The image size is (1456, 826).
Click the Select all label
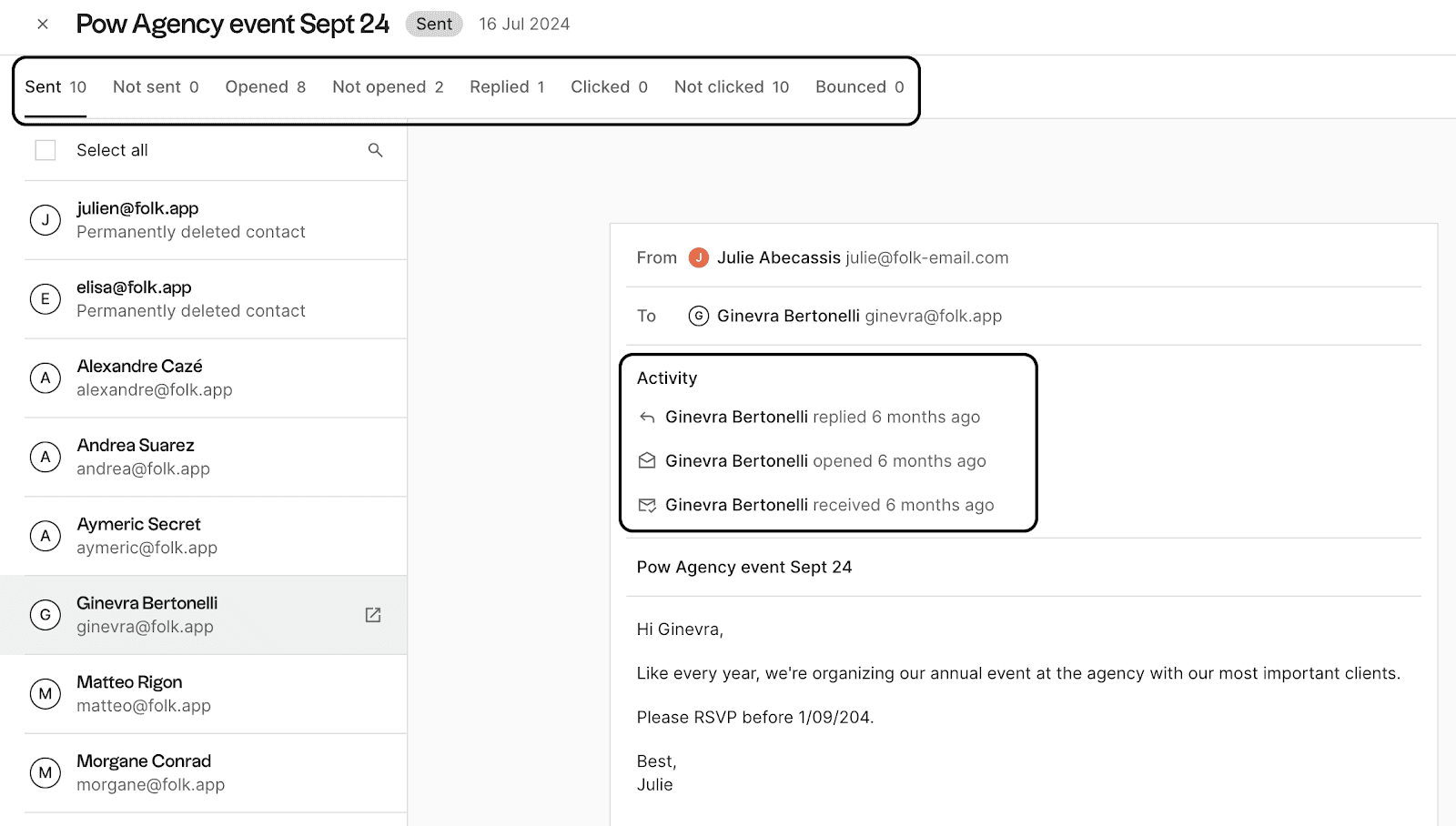(x=112, y=150)
